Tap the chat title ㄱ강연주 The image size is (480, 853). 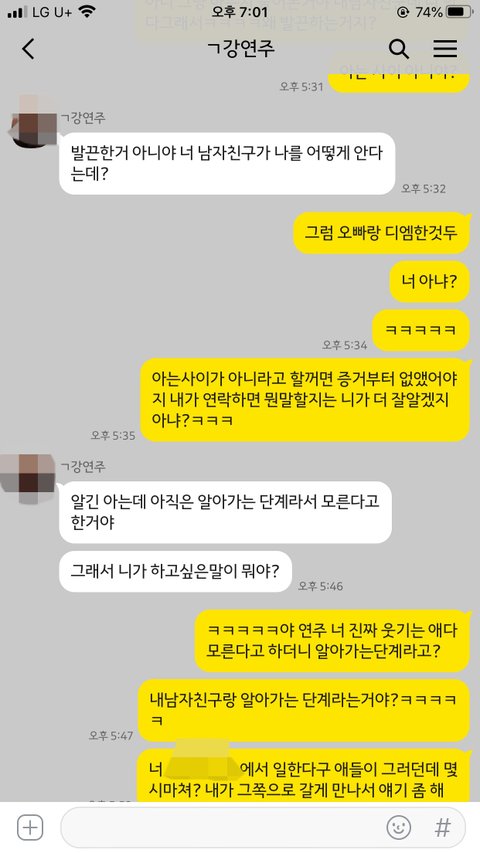[241, 49]
